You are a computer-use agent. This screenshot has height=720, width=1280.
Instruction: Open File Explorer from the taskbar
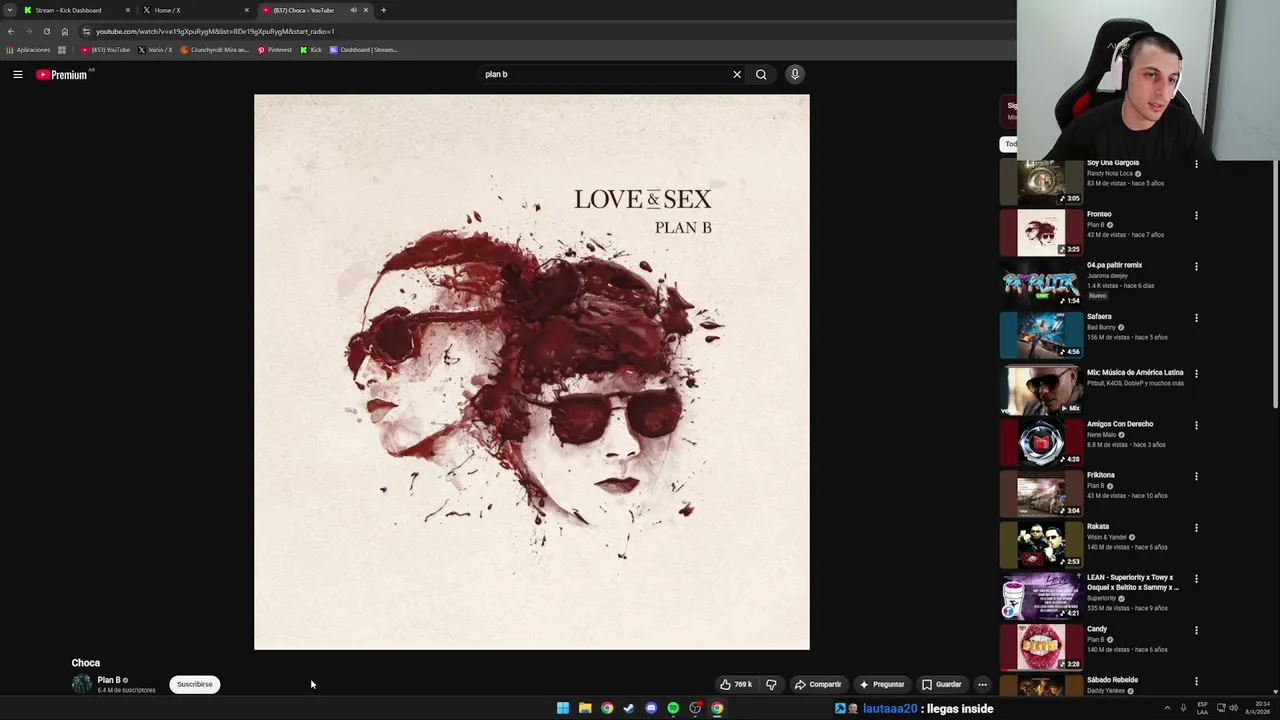(585, 708)
